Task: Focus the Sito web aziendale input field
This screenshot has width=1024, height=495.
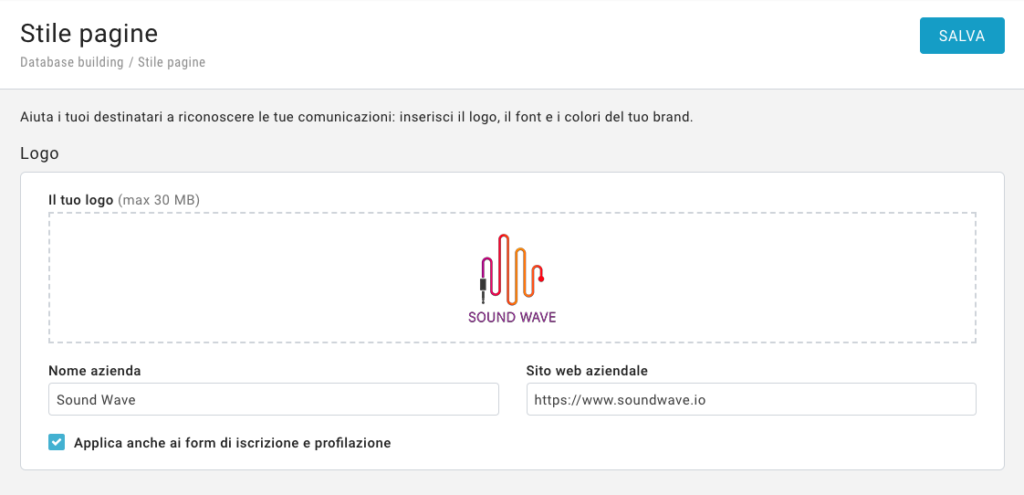Action: pyautogui.click(x=751, y=400)
